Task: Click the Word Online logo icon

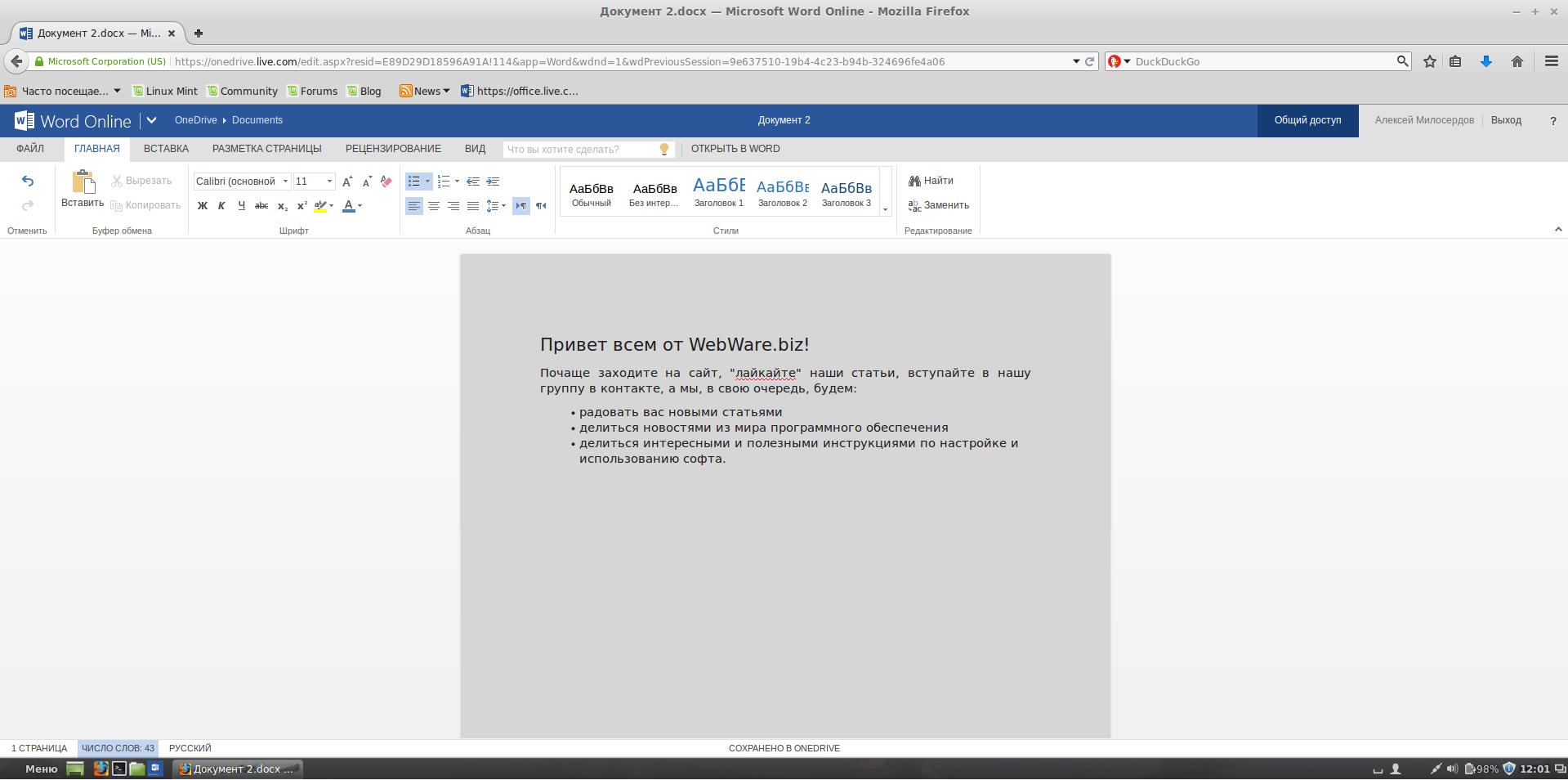Action: tap(25, 120)
